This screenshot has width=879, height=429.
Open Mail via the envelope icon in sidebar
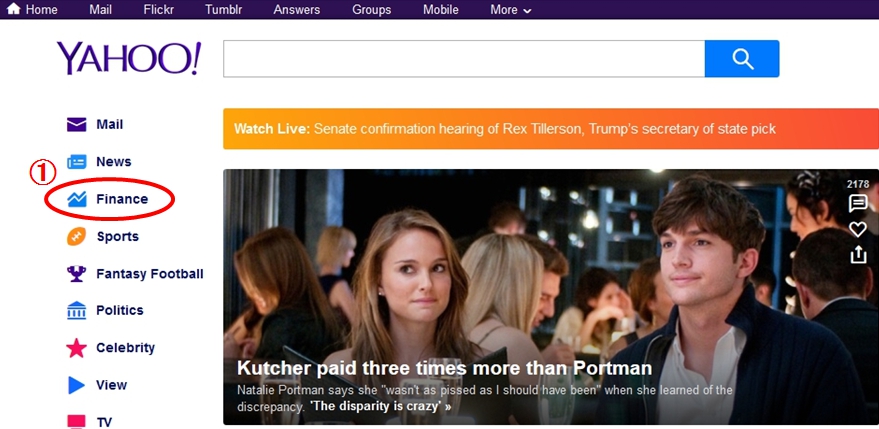point(76,124)
